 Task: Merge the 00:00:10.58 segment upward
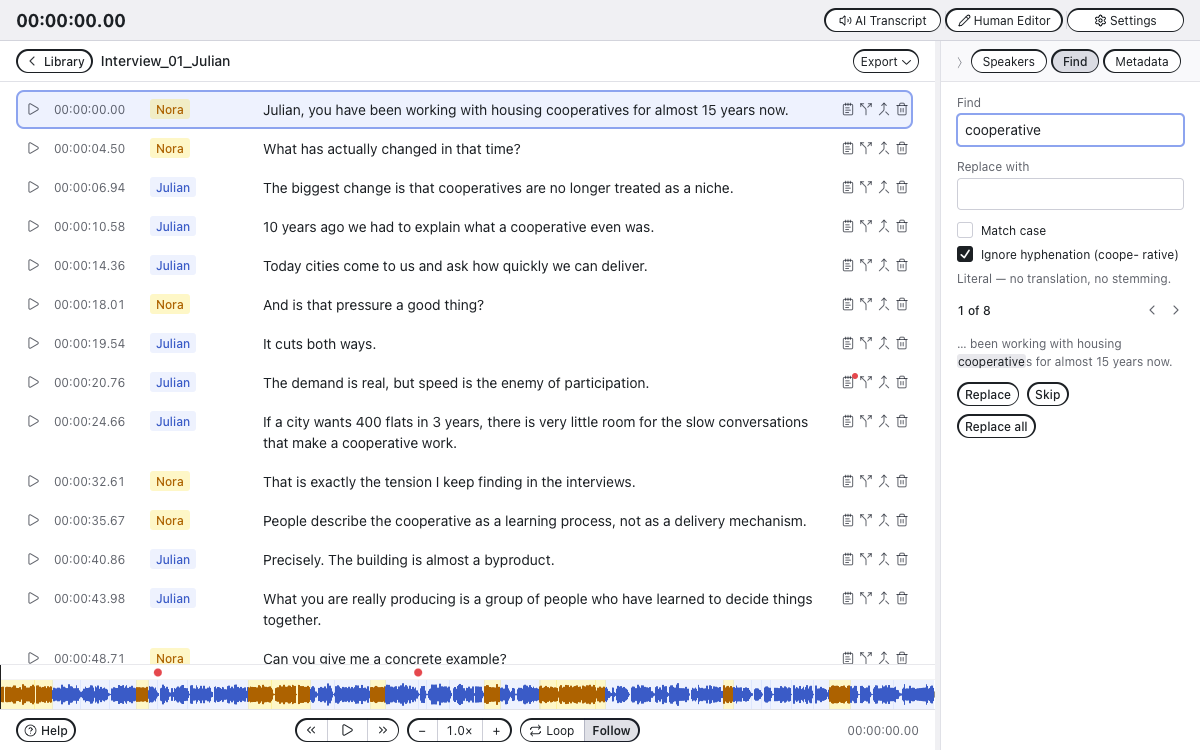click(x=884, y=226)
